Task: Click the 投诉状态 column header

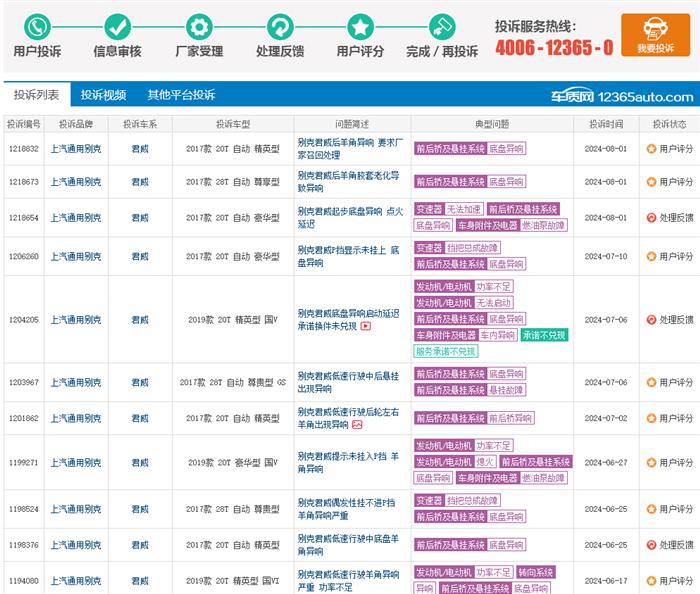Action: pyautogui.click(x=670, y=124)
